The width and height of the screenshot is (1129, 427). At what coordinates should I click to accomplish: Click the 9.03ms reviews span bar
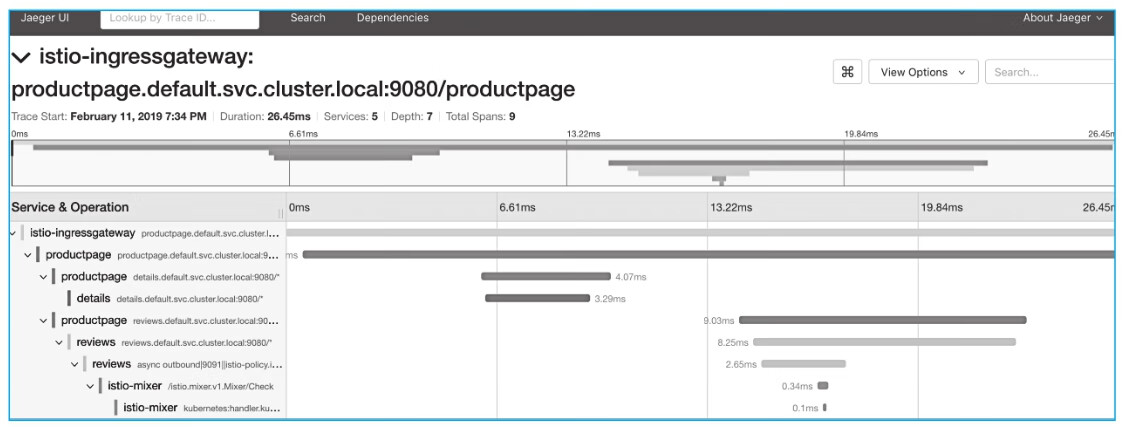pyautogui.click(x=882, y=320)
